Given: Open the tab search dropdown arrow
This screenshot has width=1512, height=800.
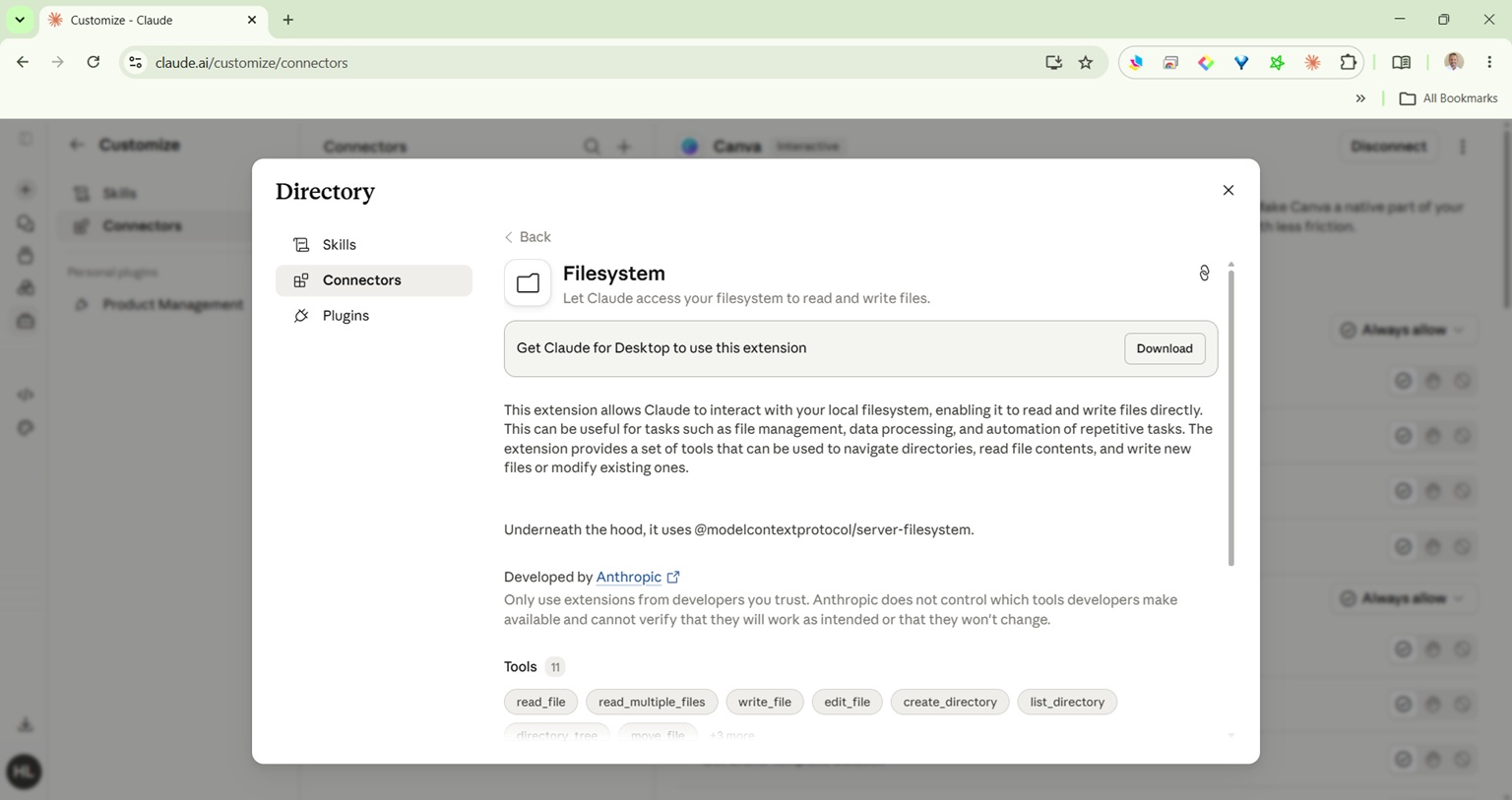Looking at the screenshot, I should tap(20, 20).
